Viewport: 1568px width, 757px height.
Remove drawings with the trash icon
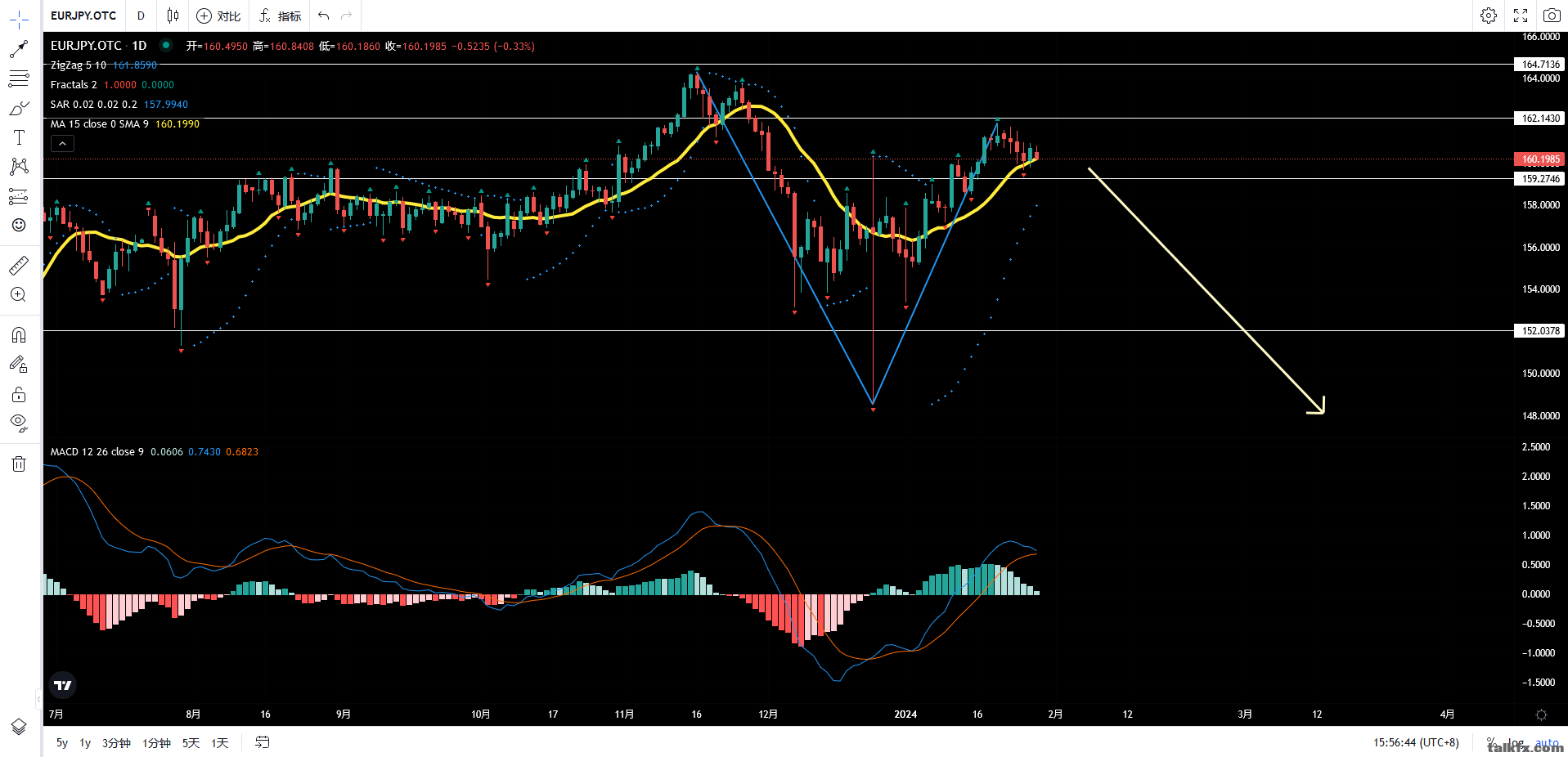tap(19, 464)
